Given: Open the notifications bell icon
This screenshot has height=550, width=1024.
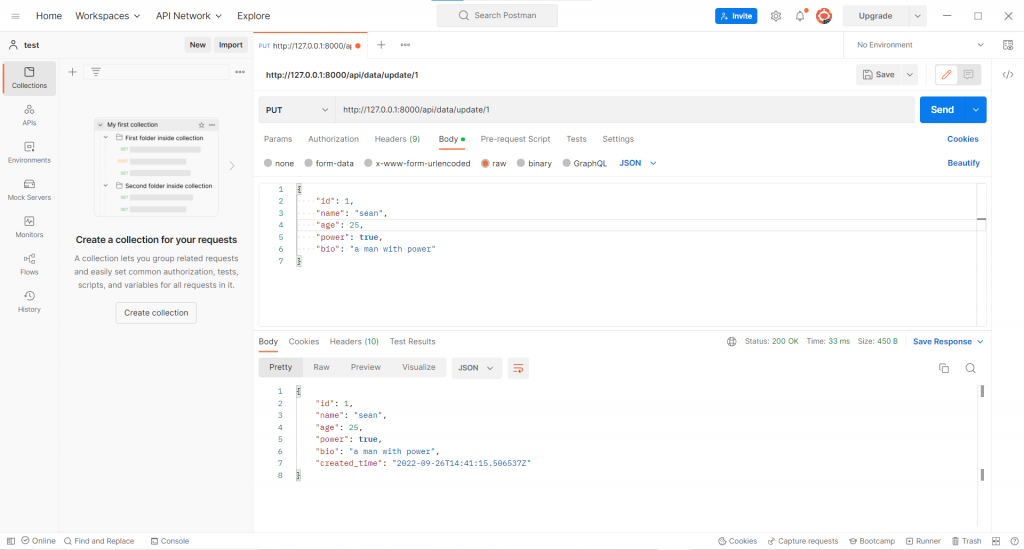Looking at the screenshot, I should [x=800, y=16].
